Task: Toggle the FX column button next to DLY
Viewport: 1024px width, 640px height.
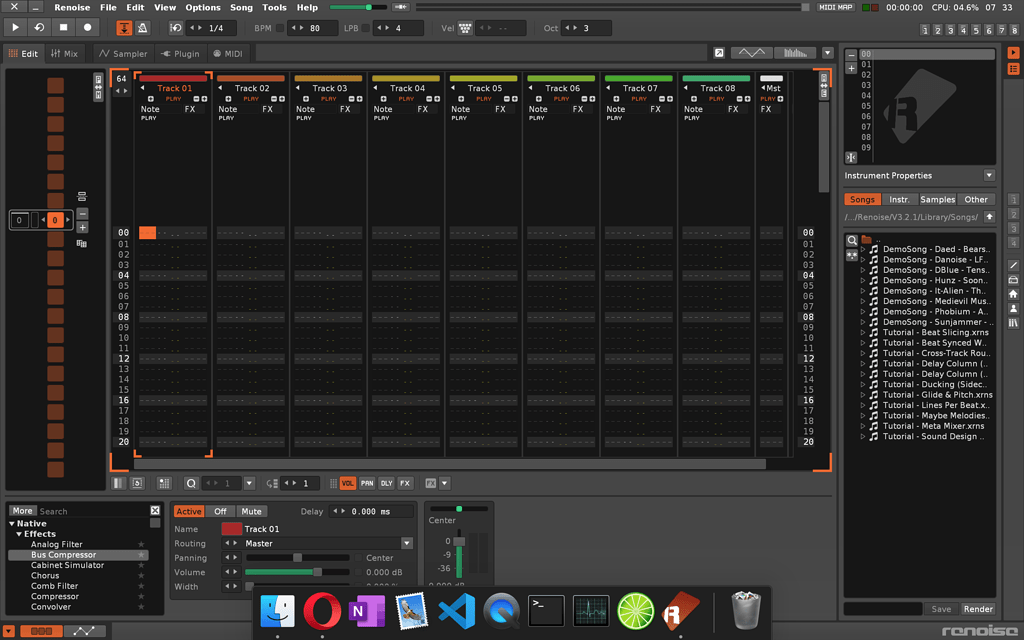Action: click(x=405, y=483)
